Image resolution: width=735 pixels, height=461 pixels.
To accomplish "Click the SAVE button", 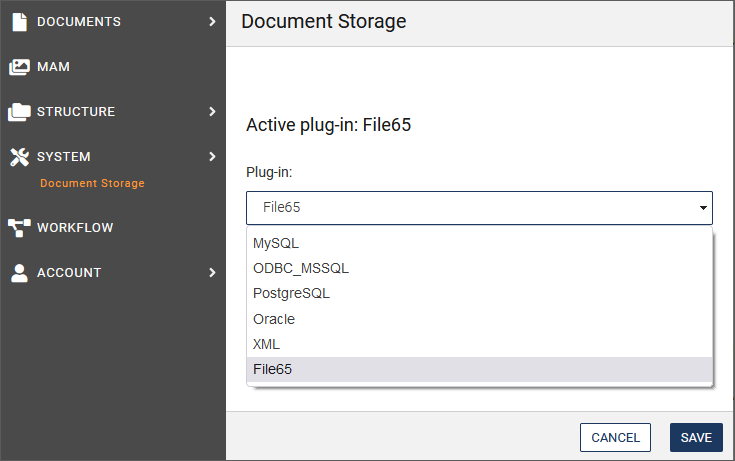I will [696, 438].
